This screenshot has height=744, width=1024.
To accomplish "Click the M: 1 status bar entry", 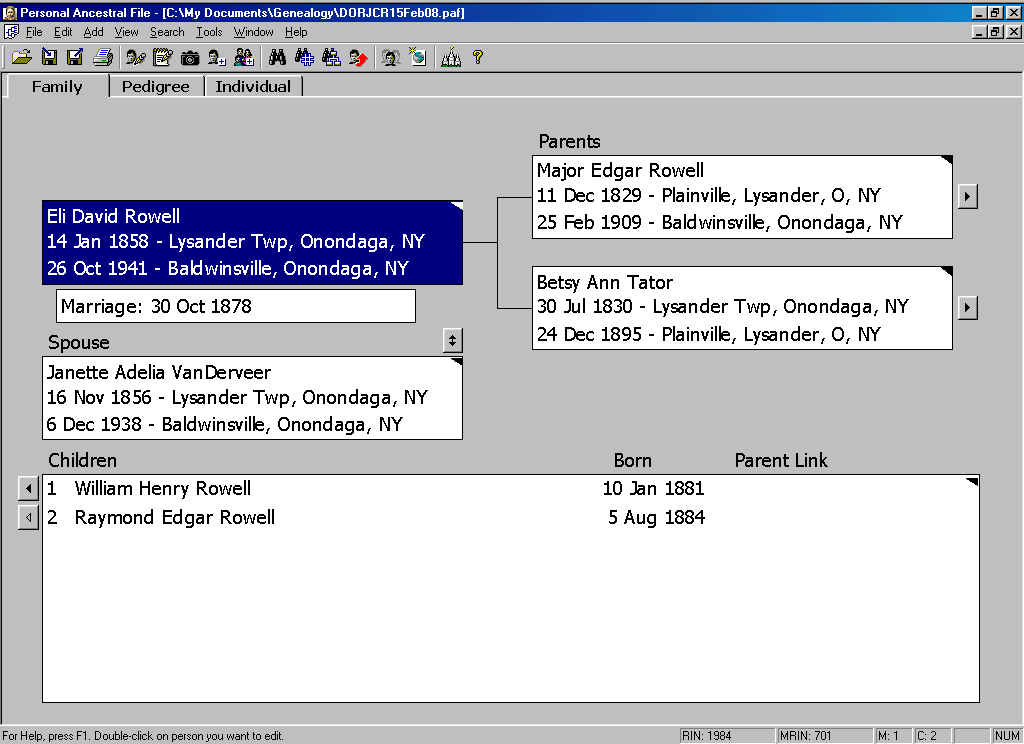I will (x=892, y=736).
